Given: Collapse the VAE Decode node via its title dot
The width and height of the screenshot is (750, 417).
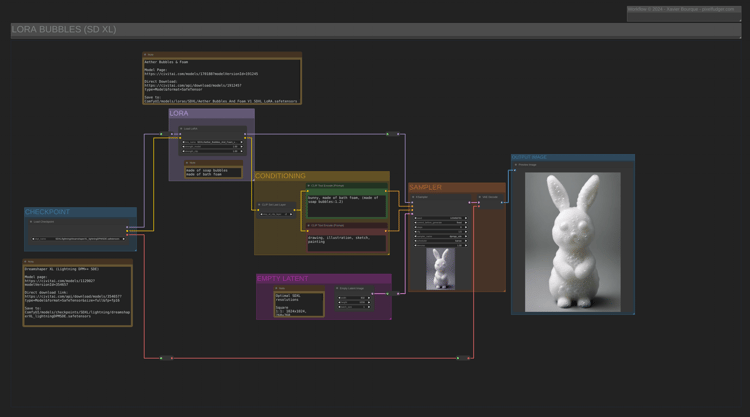Looking at the screenshot, I should point(482,197).
